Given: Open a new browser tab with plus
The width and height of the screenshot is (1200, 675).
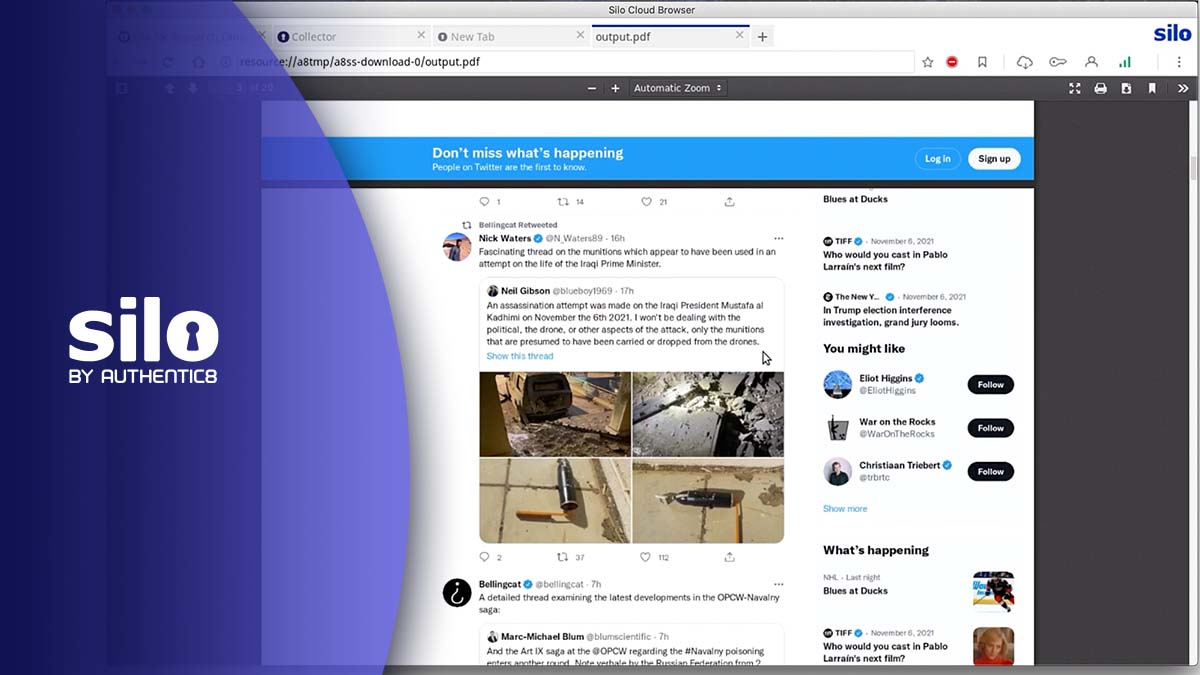Looking at the screenshot, I should [x=762, y=37].
